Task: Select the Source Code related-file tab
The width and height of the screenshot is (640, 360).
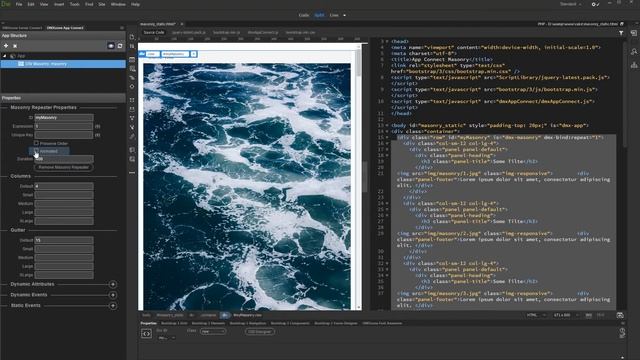Action: (x=154, y=32)
